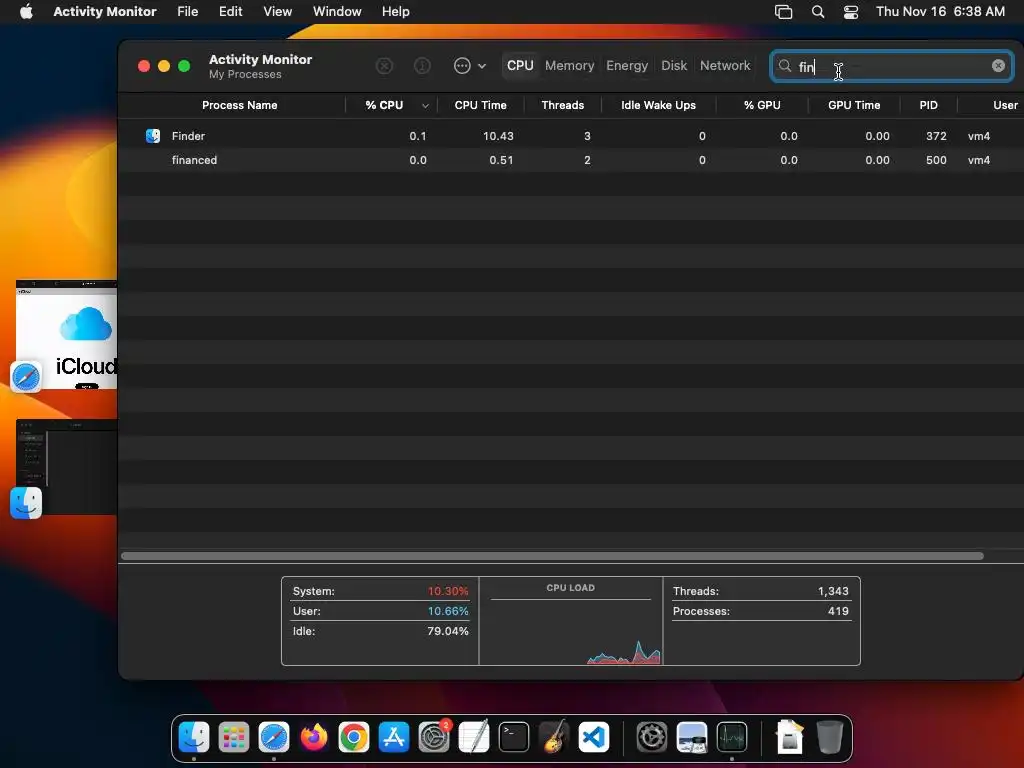The height and width of the screenshot is (768, 1024).
Task: Open TextEdit from the Dock
Action: click(x=474, y=737)
